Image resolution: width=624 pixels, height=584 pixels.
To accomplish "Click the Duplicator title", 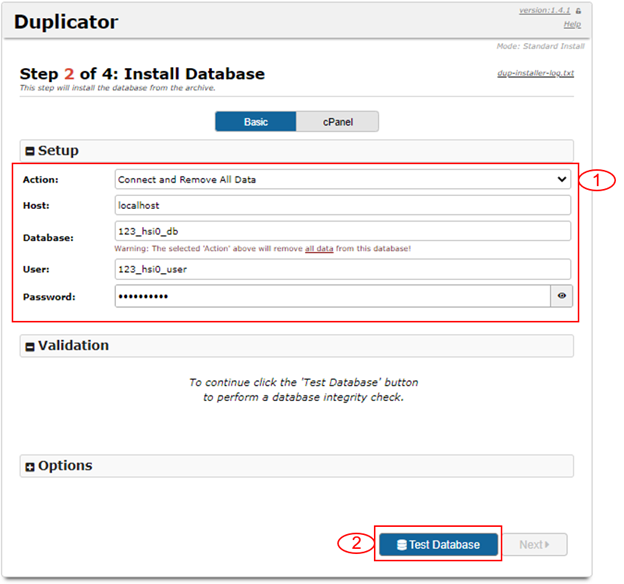I will tap(66, 21).
